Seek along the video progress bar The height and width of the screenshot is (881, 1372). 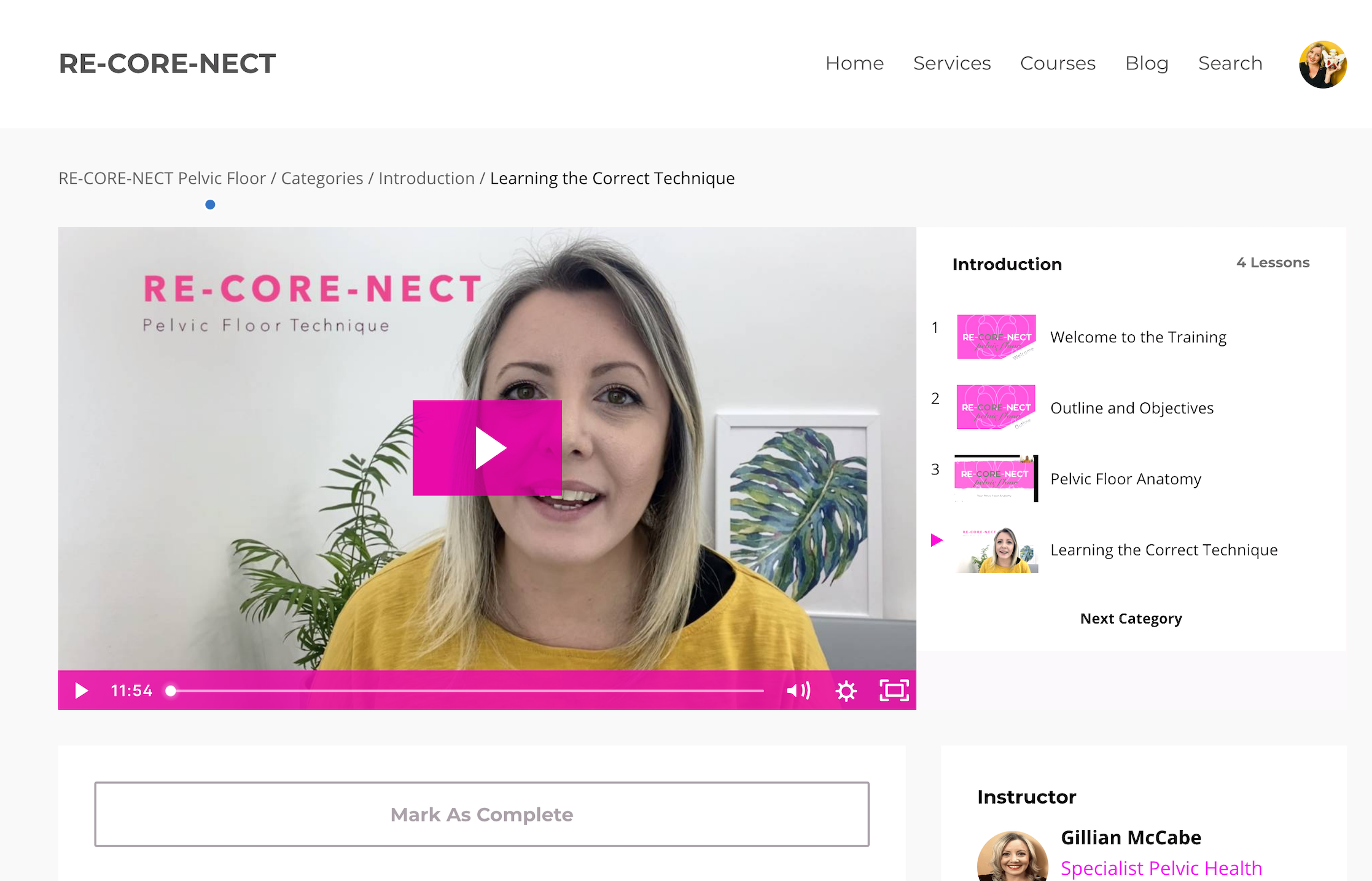[x=467, y=691]
